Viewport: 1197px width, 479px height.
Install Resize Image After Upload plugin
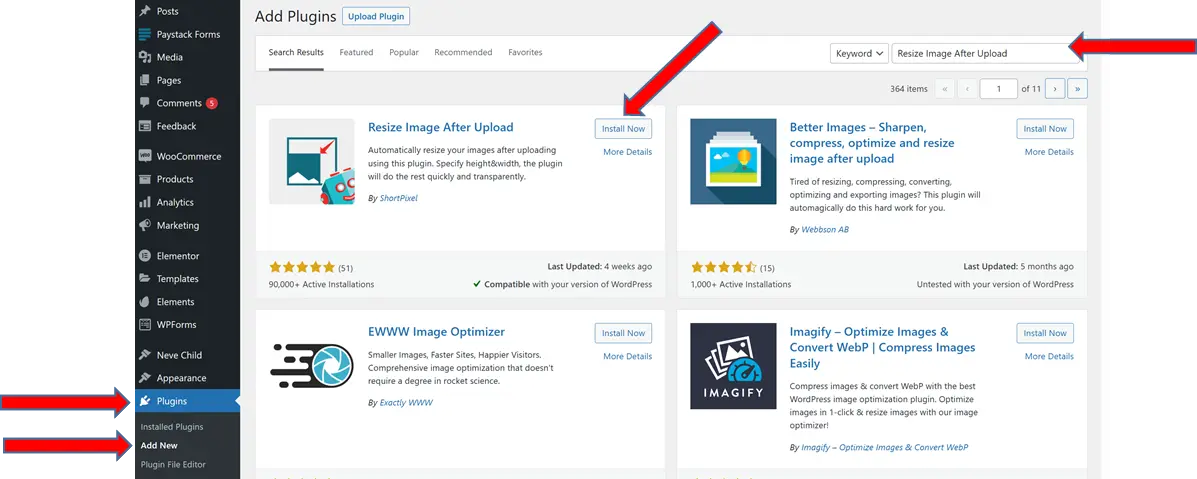(624, 129)
